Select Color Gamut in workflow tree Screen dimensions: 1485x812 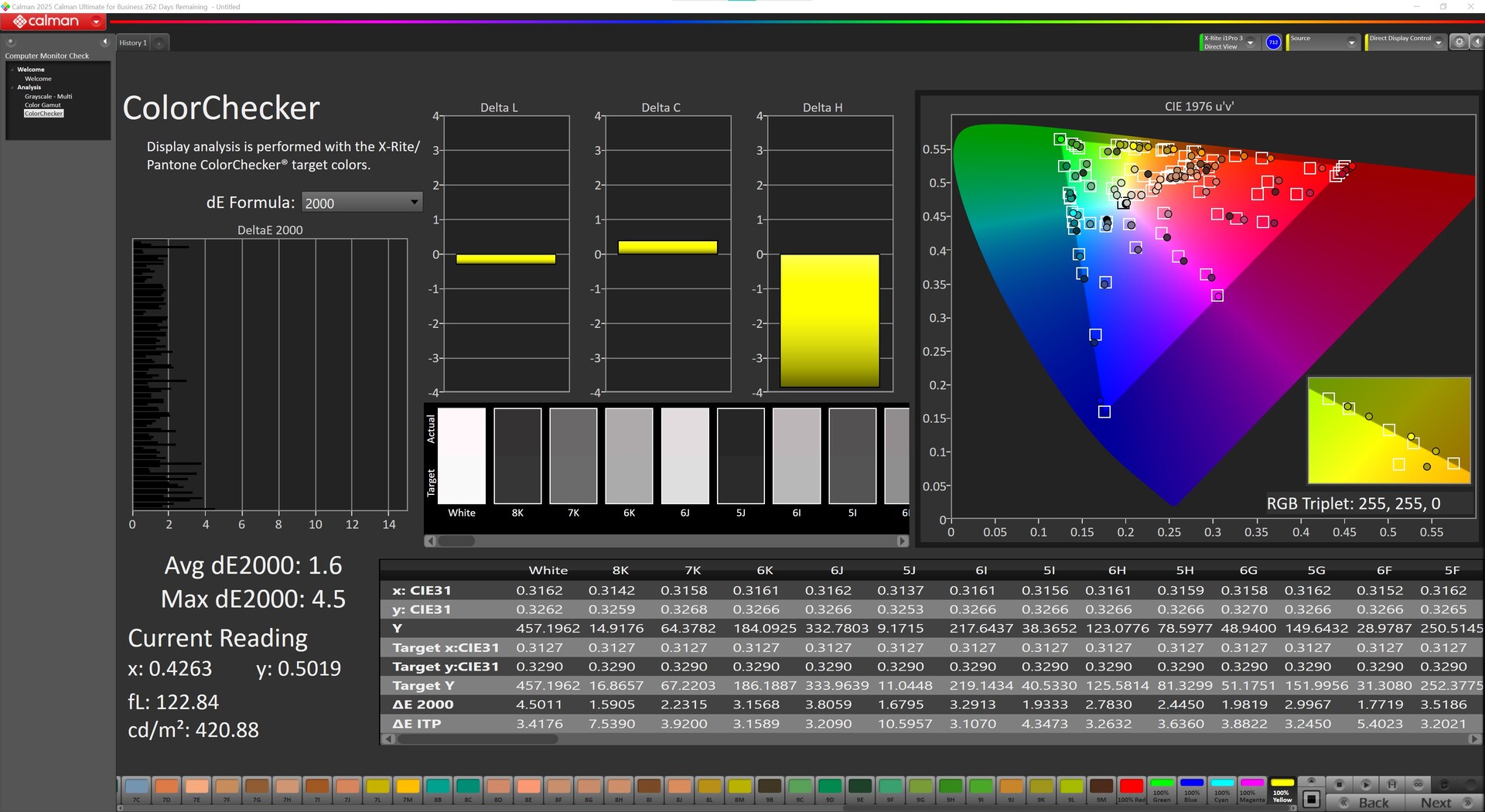(43, 105)
